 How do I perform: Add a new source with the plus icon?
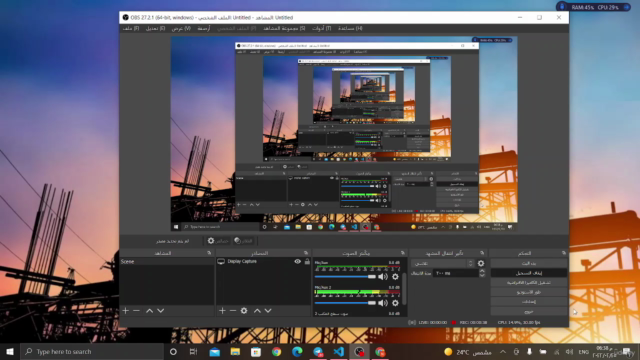222,311
